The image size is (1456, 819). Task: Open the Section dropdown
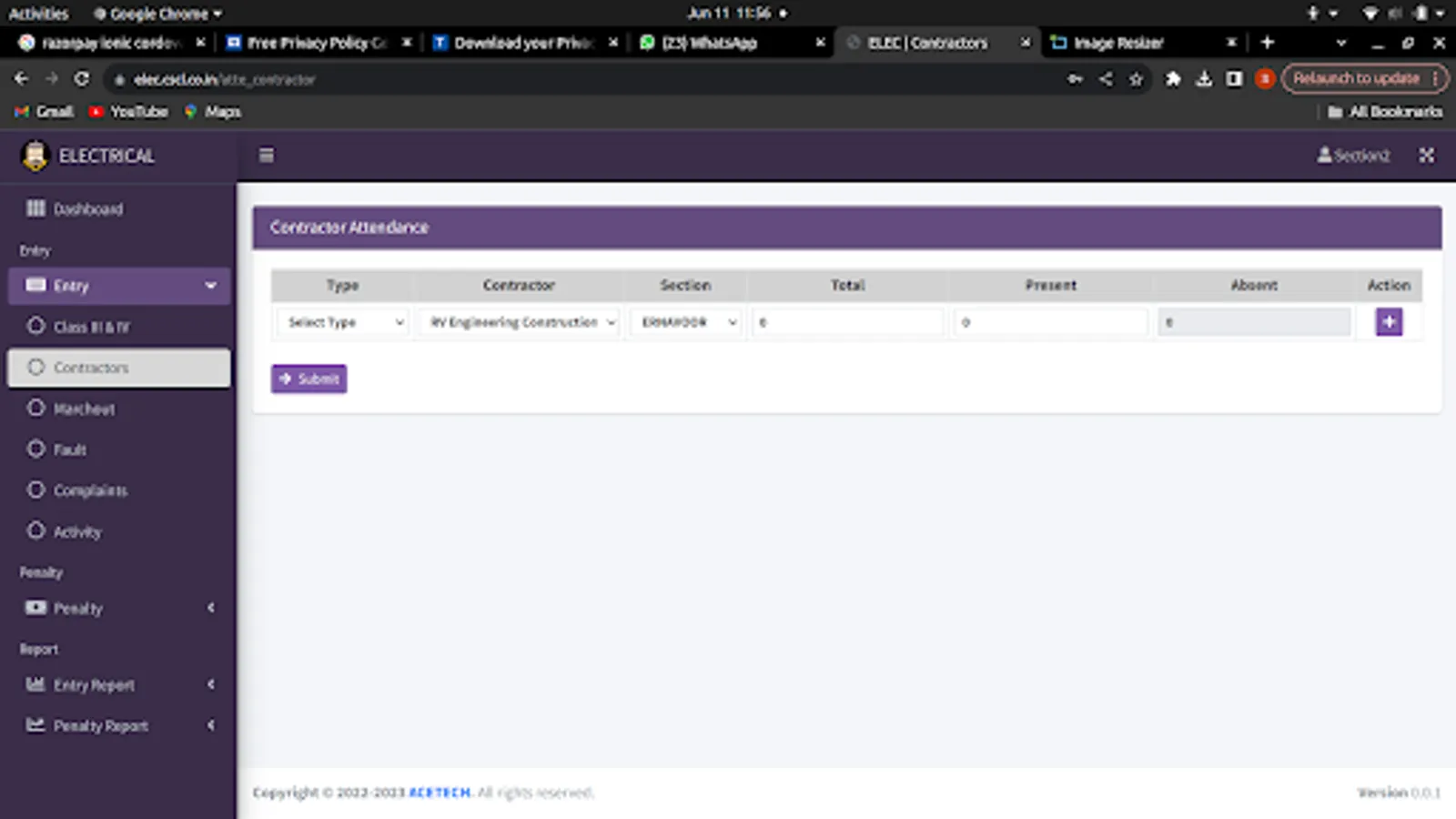(686, 322)
